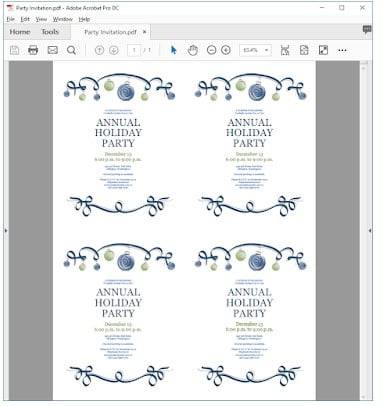Viewport: 382px width, 406px height.
Task: Click the top-left Annual Holiday Party invitation
Action: tap(119, 144)
